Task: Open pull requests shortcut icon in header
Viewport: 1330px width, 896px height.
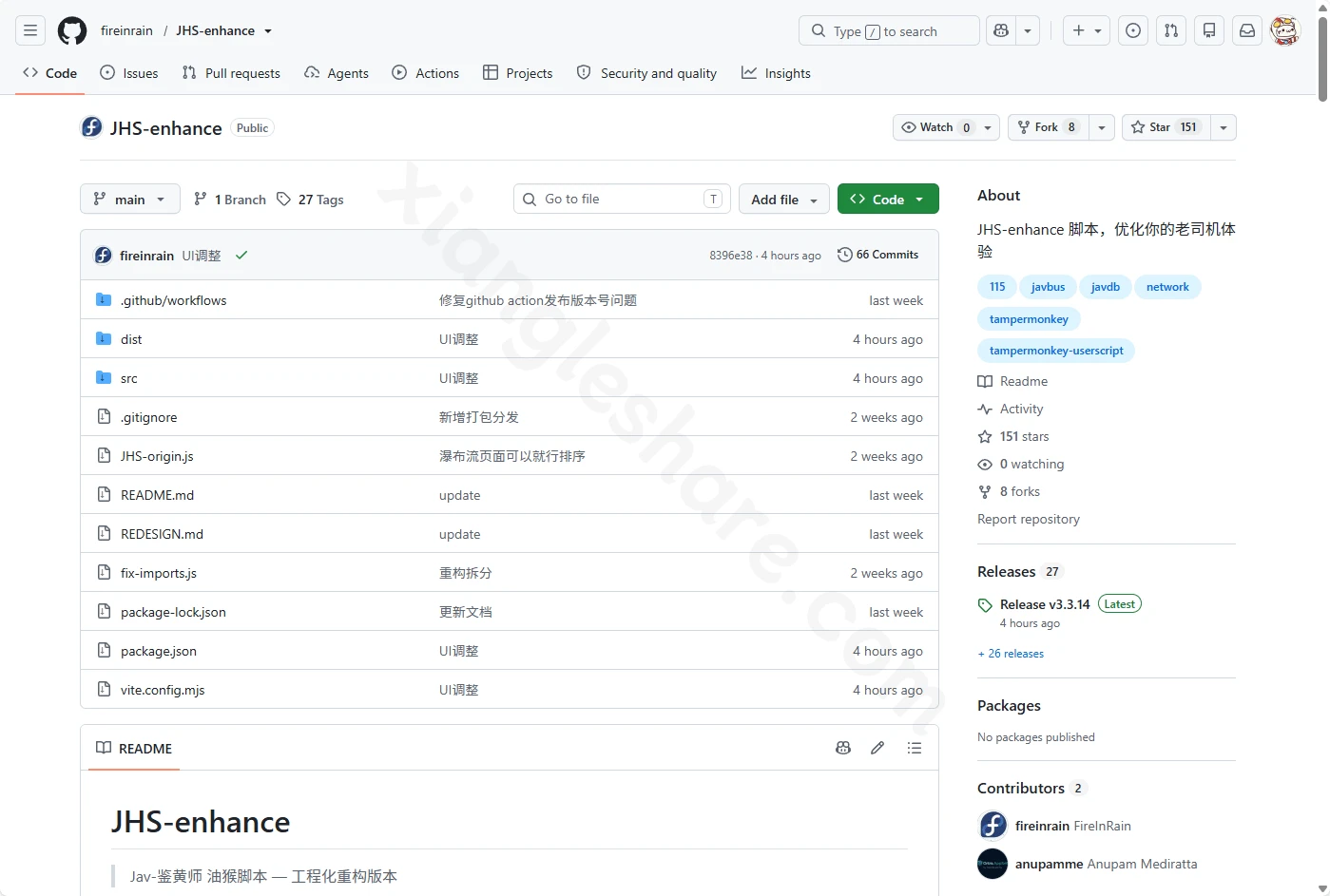Action: pyautogui.click(x=1171, y=30)
